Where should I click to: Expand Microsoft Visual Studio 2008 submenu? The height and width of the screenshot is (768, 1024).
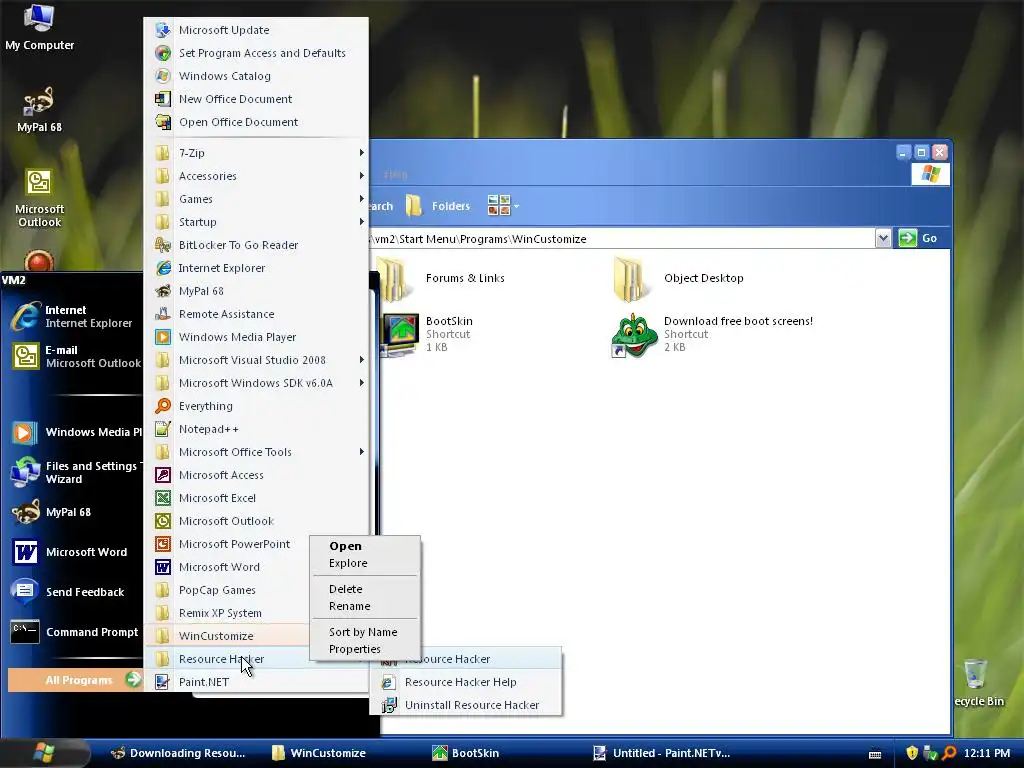[256, 360]
